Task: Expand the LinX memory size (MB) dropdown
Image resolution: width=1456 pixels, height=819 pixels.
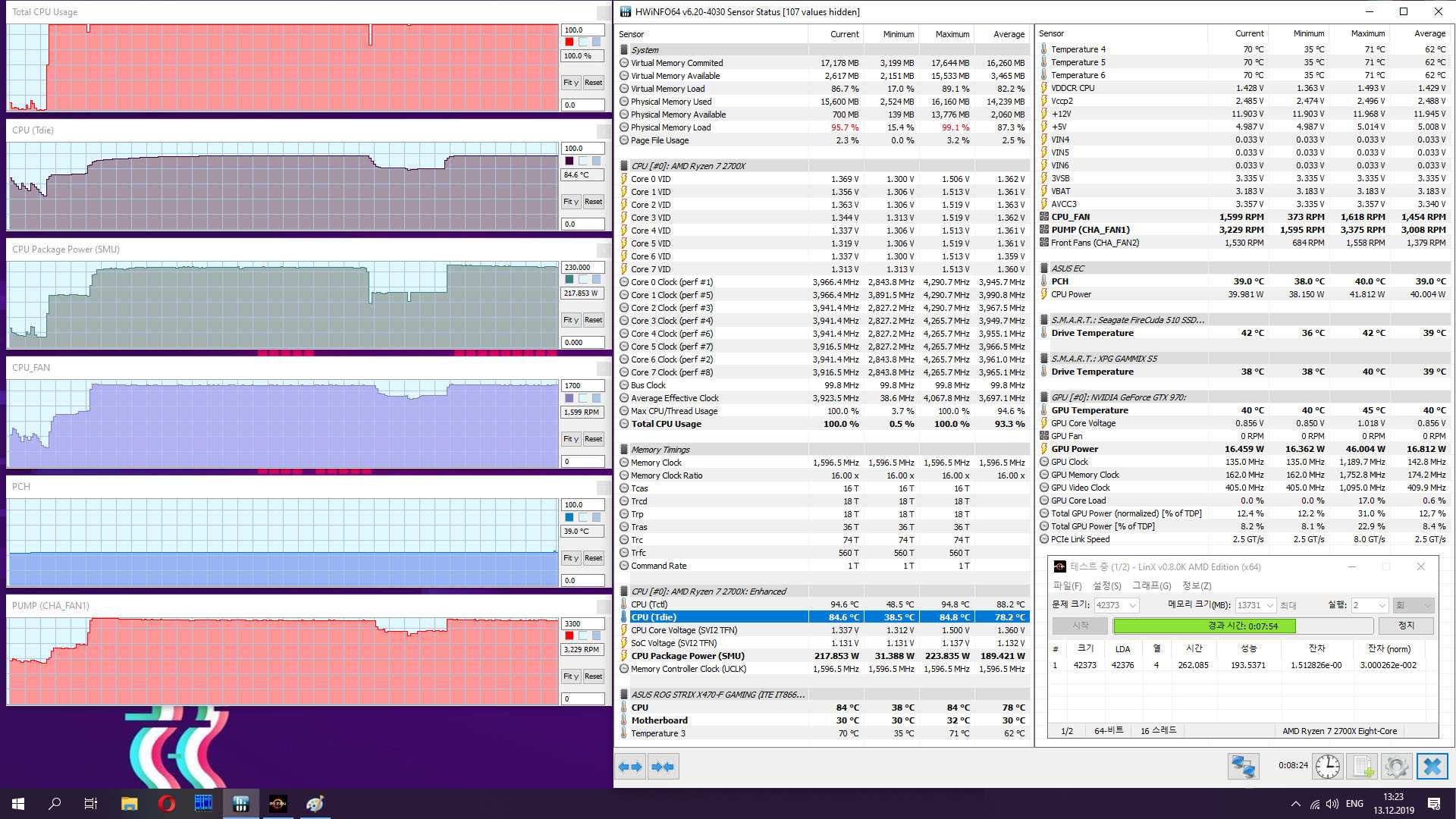Action: point(1269,605)
